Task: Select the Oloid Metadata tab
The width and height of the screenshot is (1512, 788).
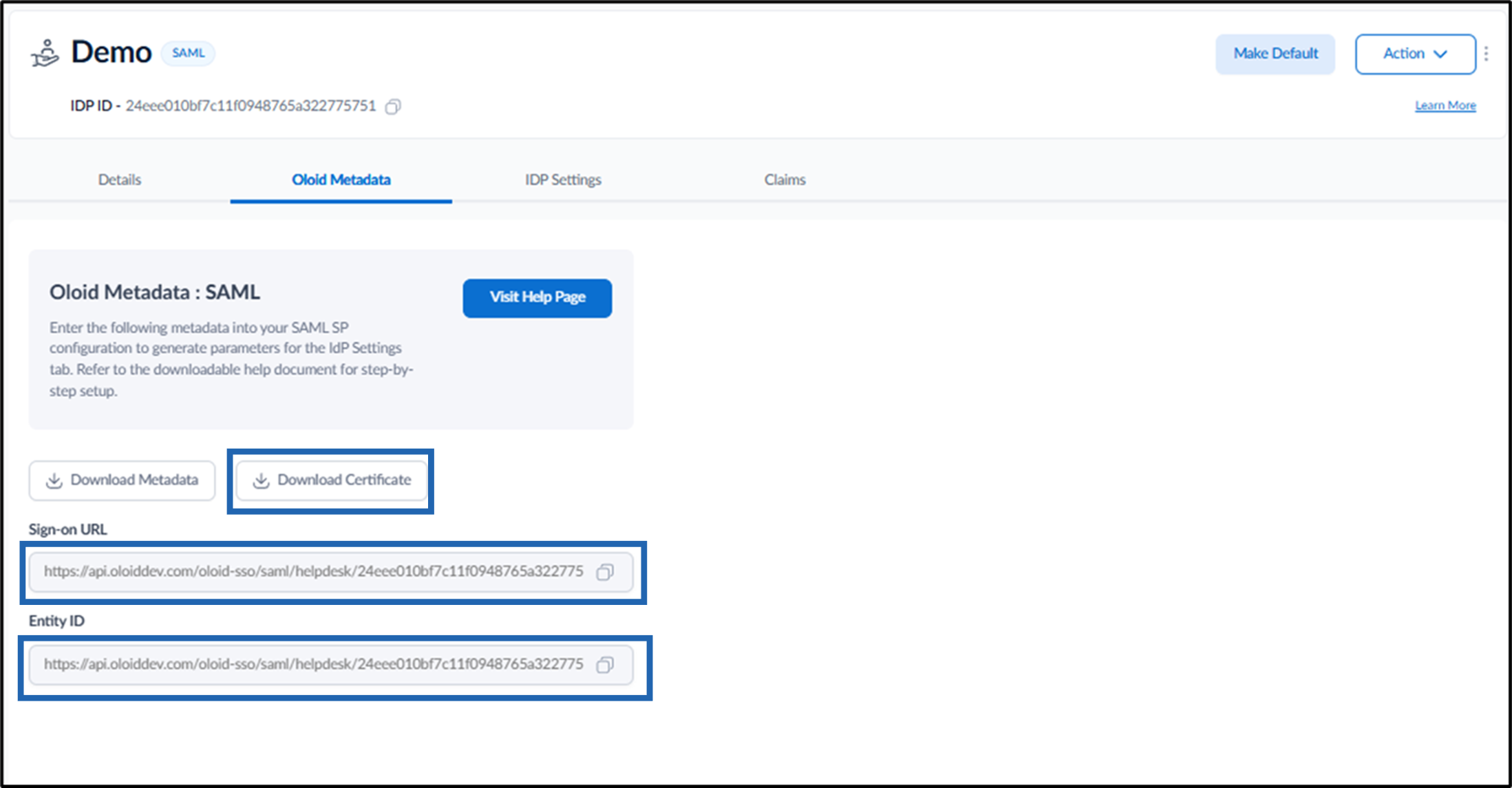Action: 341,180
